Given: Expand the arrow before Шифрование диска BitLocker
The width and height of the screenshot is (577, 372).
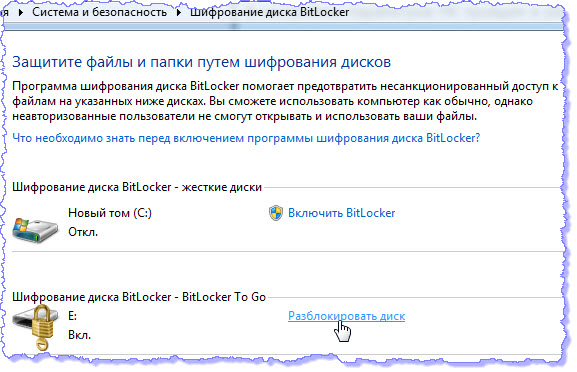Looking at the screenshot, I should [179, 13].
